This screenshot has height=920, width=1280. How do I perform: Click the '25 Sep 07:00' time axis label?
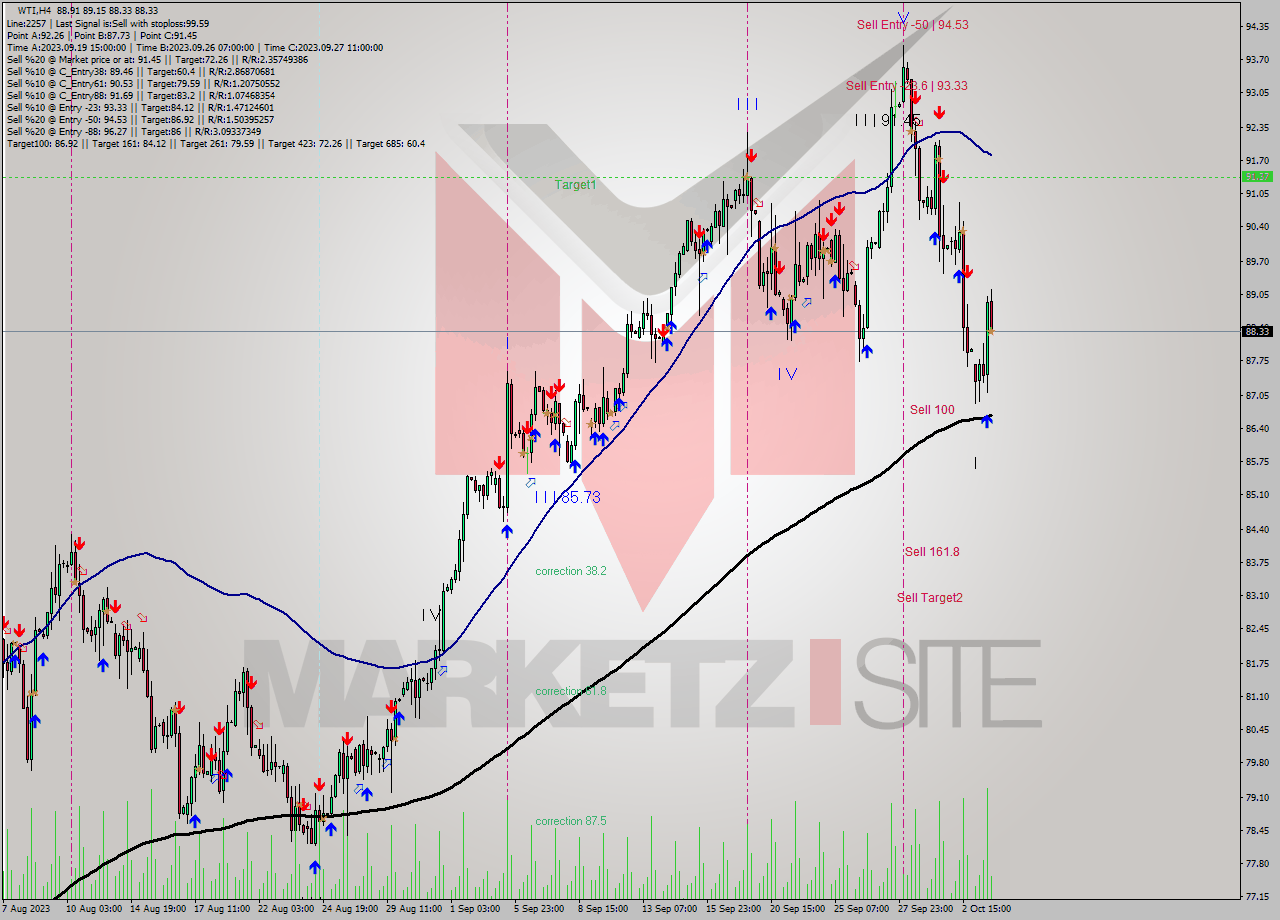click(x=862, y=909)
